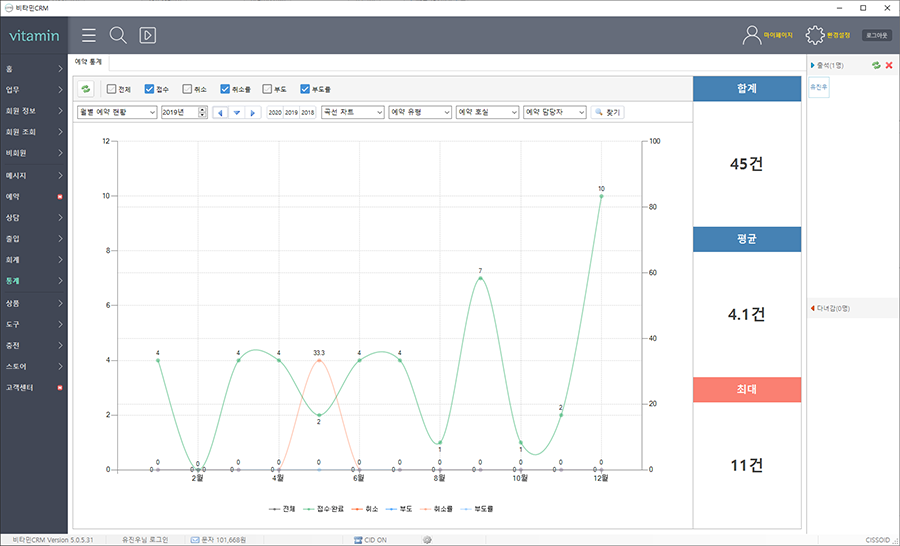Viewport: 900px width, 546px height.
Task: Jump to year 2020 button
Action: tap(275, 113)
